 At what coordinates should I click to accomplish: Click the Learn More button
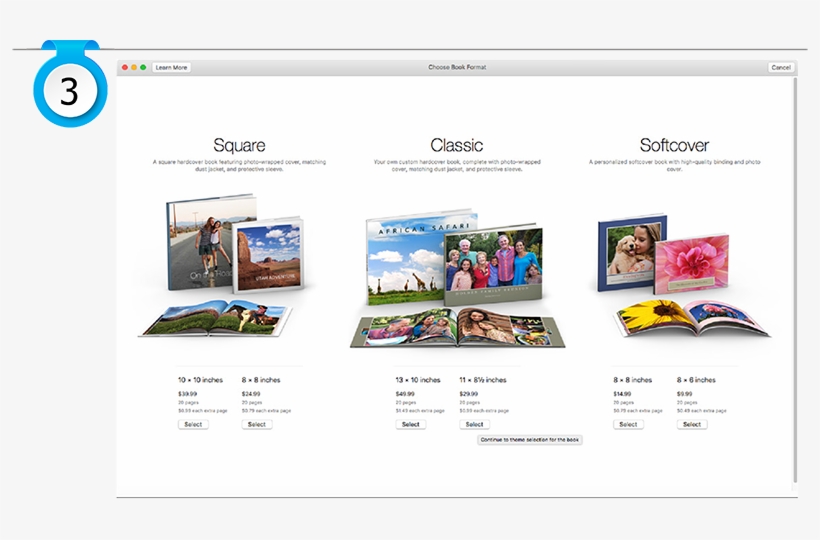[171, 68]
